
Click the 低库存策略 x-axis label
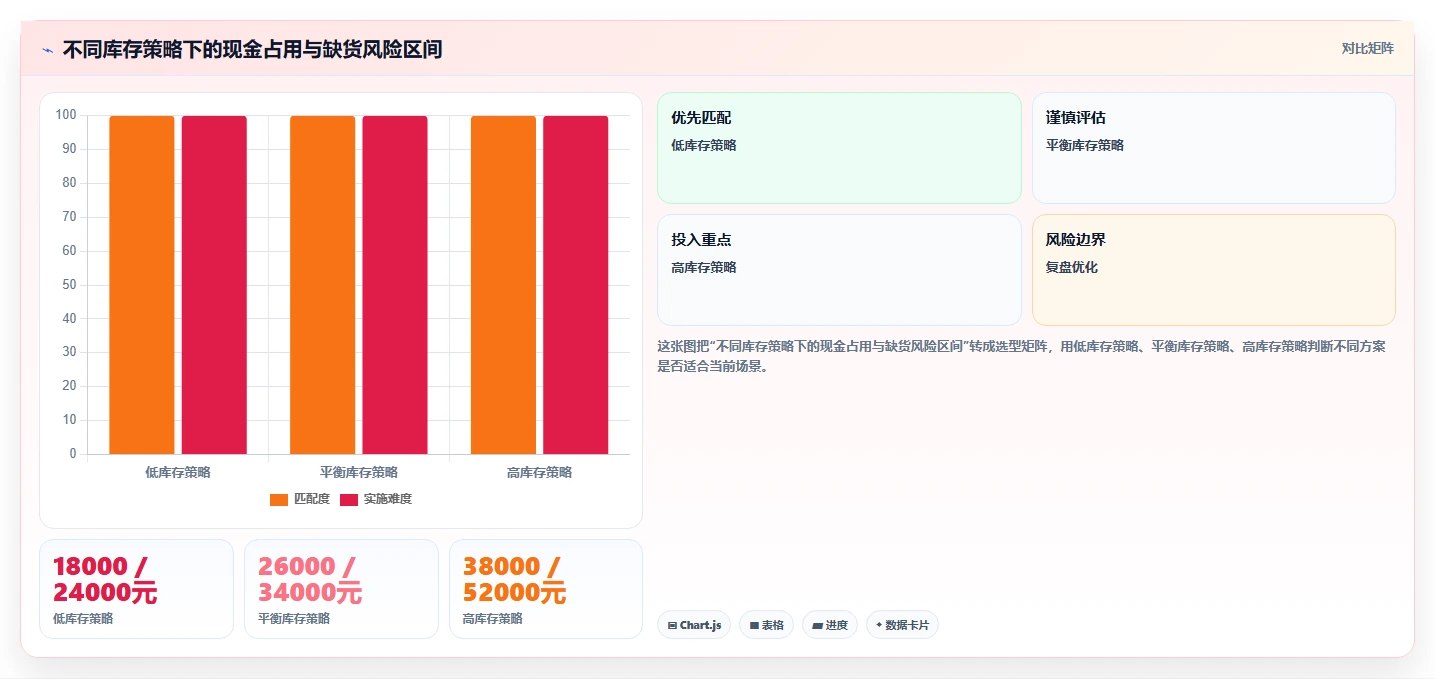coord(178,472)
